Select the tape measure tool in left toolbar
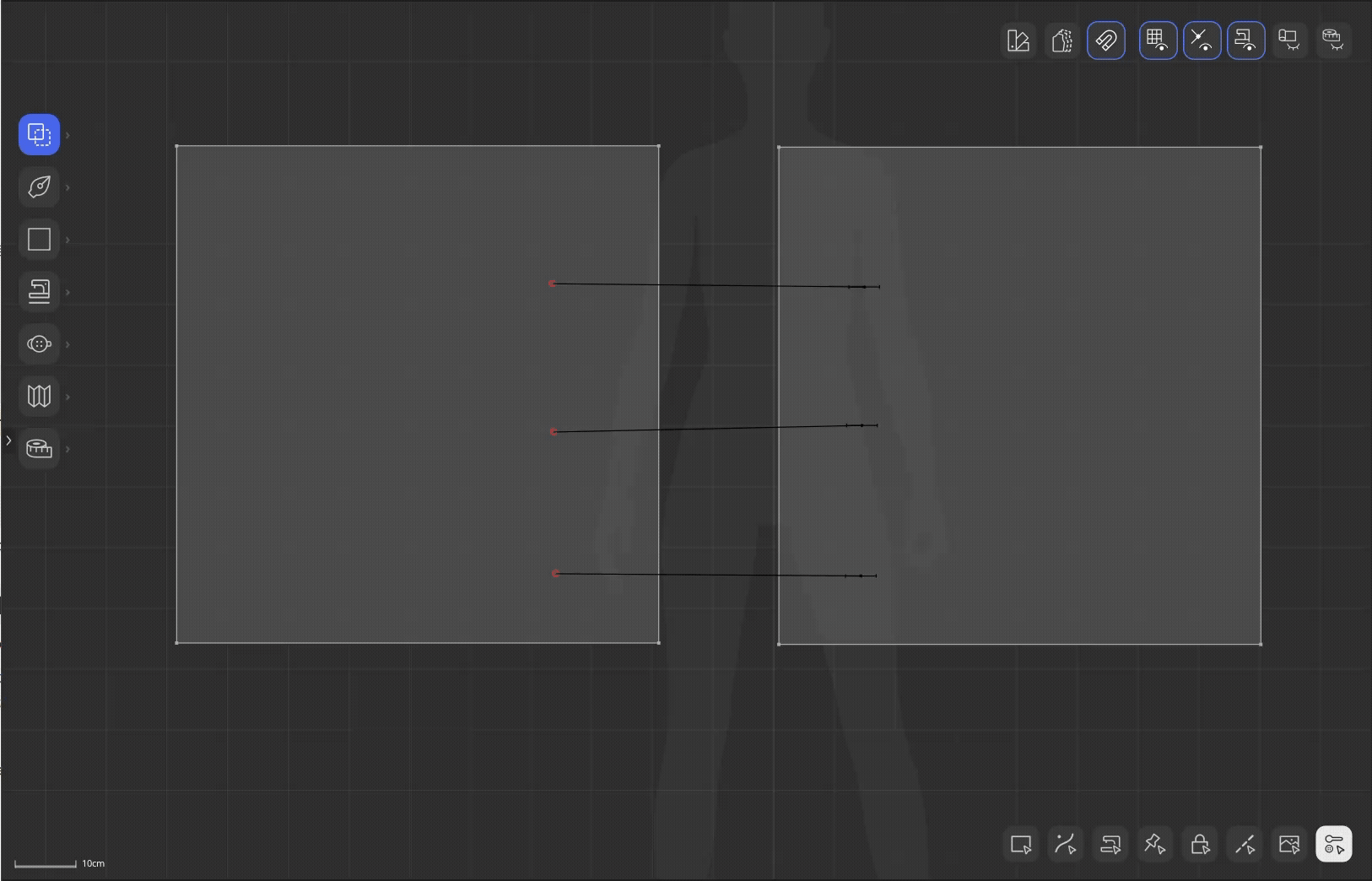Screen dimensions: 1372x881 39,449
